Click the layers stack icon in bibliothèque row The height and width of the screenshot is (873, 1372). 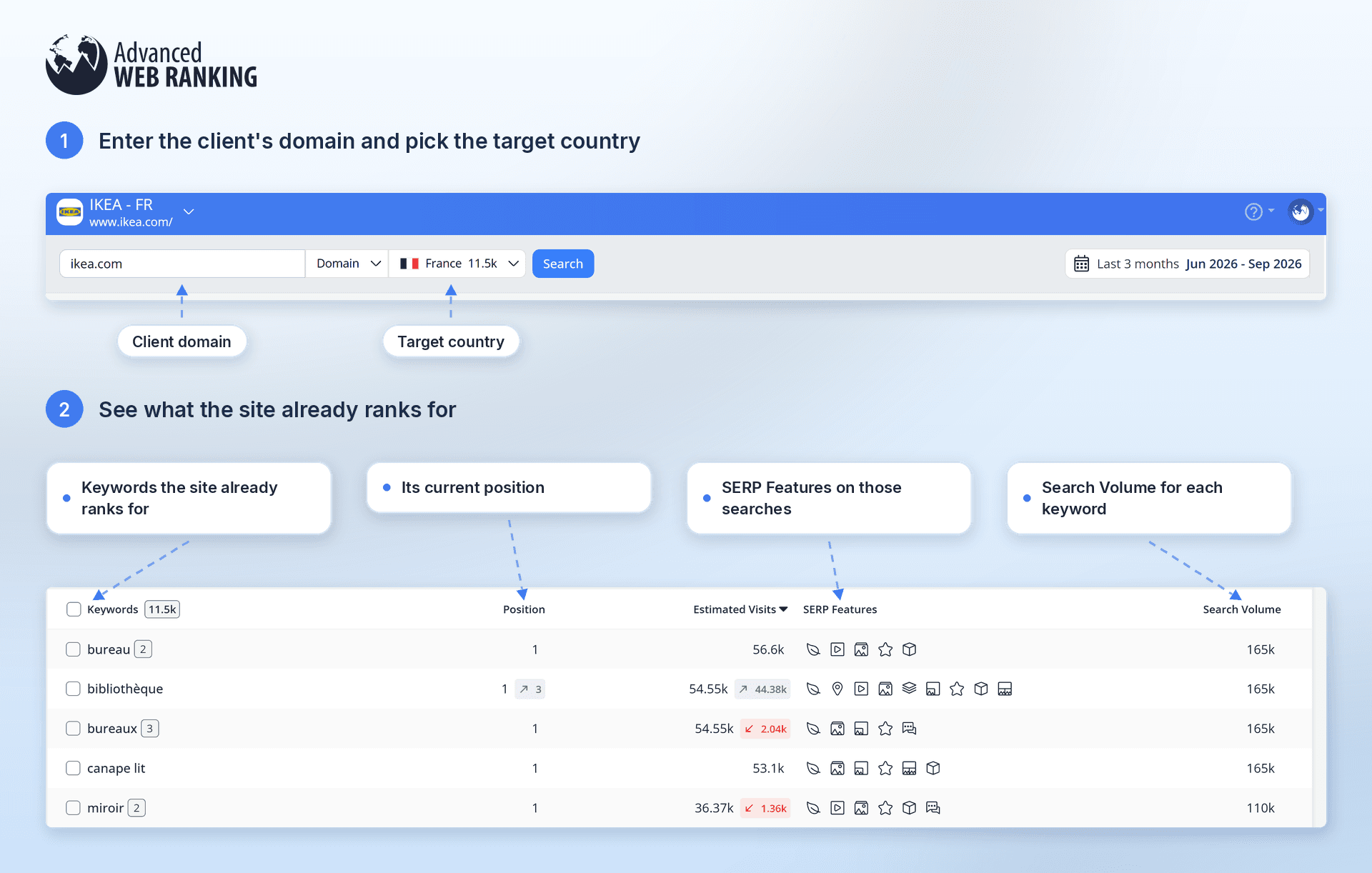(x=909, y=688)
